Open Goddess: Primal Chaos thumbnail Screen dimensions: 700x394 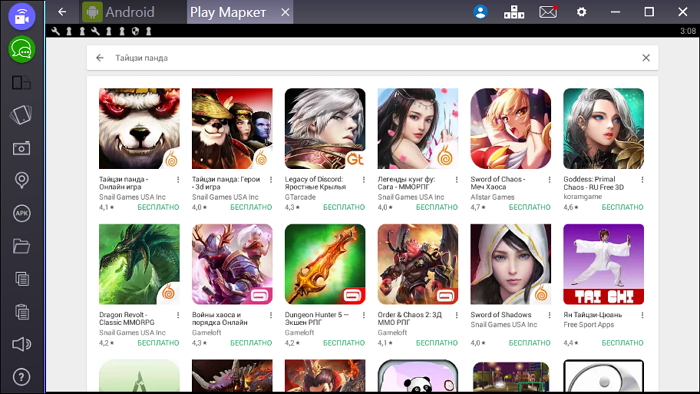pos(604,129)
